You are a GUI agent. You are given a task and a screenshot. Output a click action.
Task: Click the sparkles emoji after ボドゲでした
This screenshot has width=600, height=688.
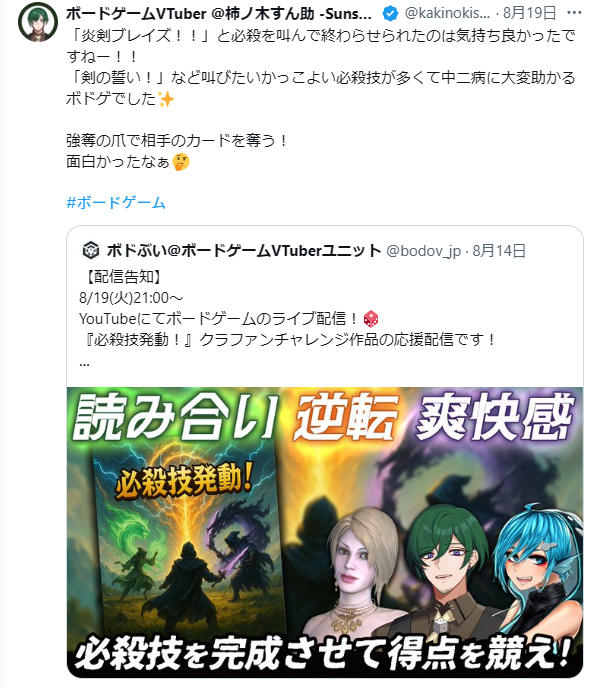(x=166, y=99)
